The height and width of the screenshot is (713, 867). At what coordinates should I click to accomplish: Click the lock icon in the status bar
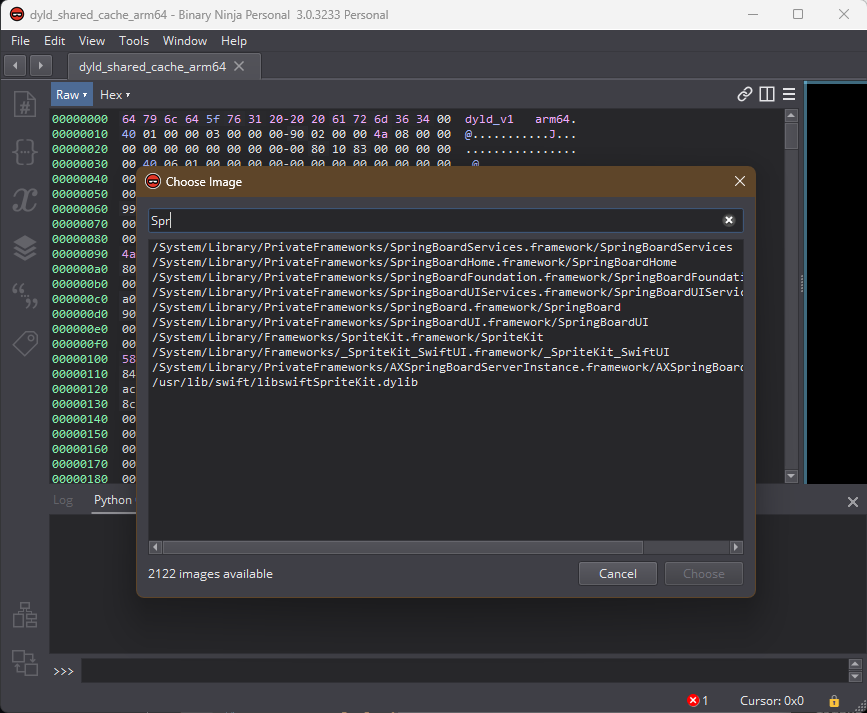click(834, 701)
